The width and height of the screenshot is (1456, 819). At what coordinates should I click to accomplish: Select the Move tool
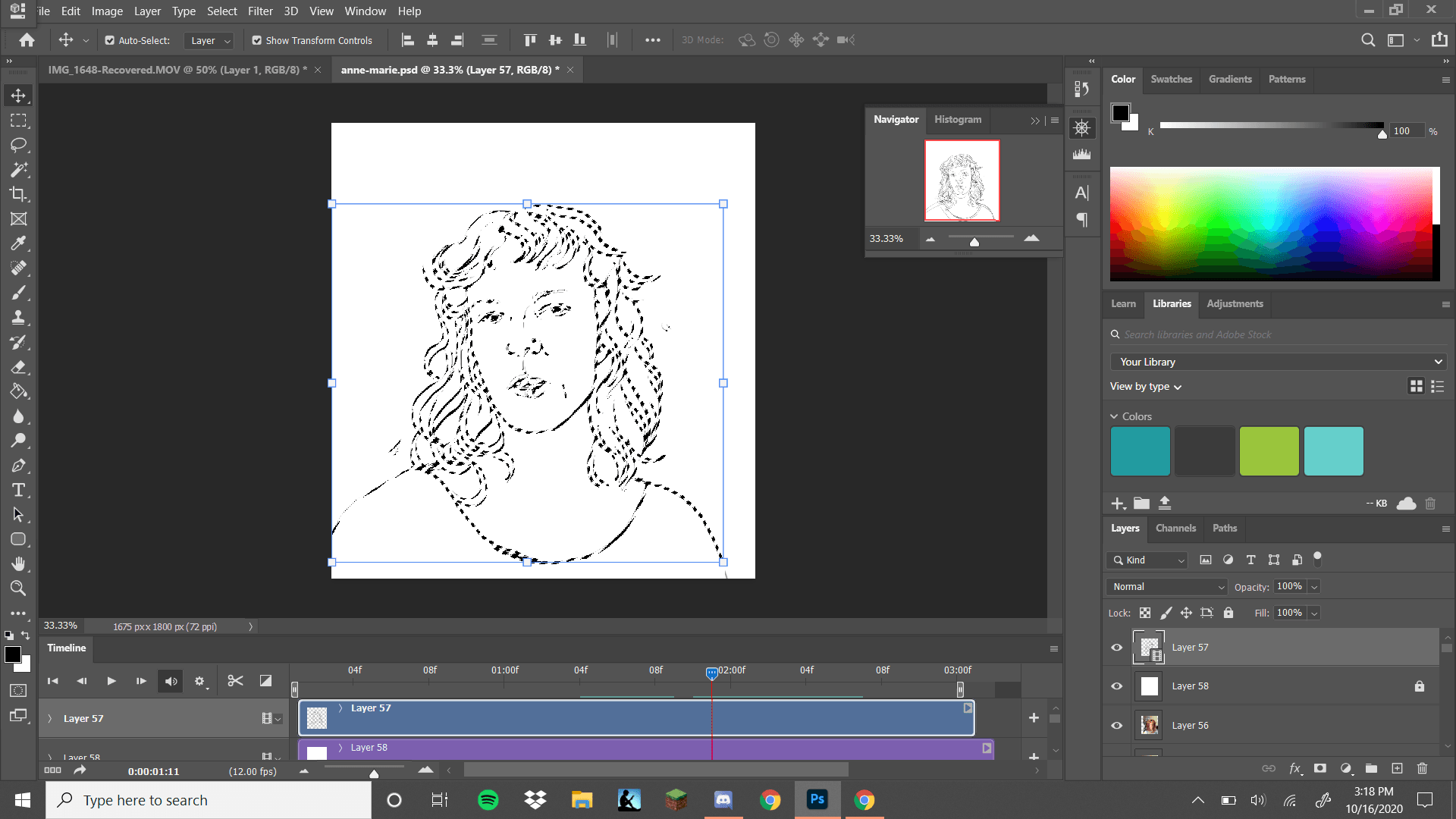[18, 96]
